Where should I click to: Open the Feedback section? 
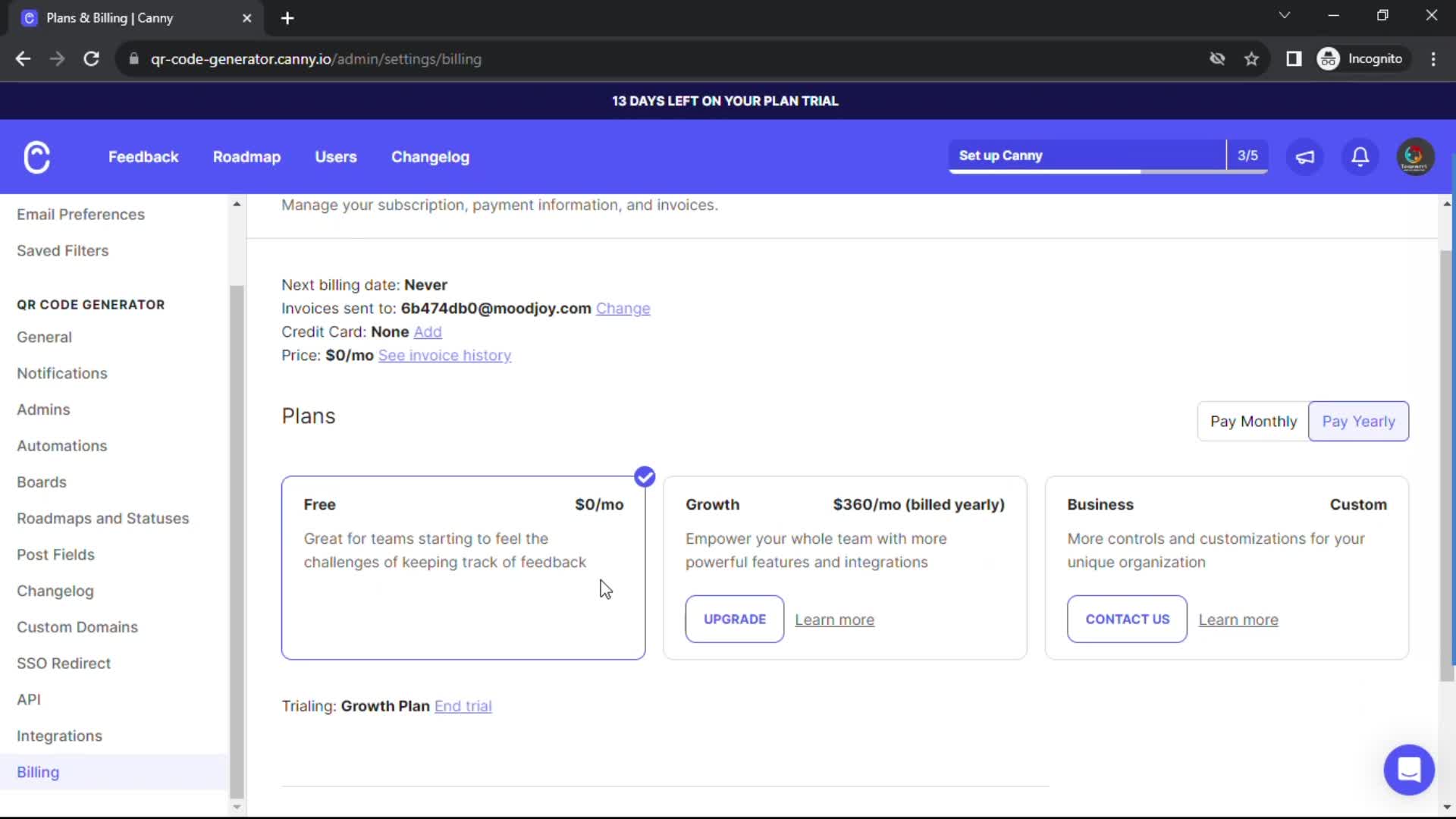[x=143, y=157]
